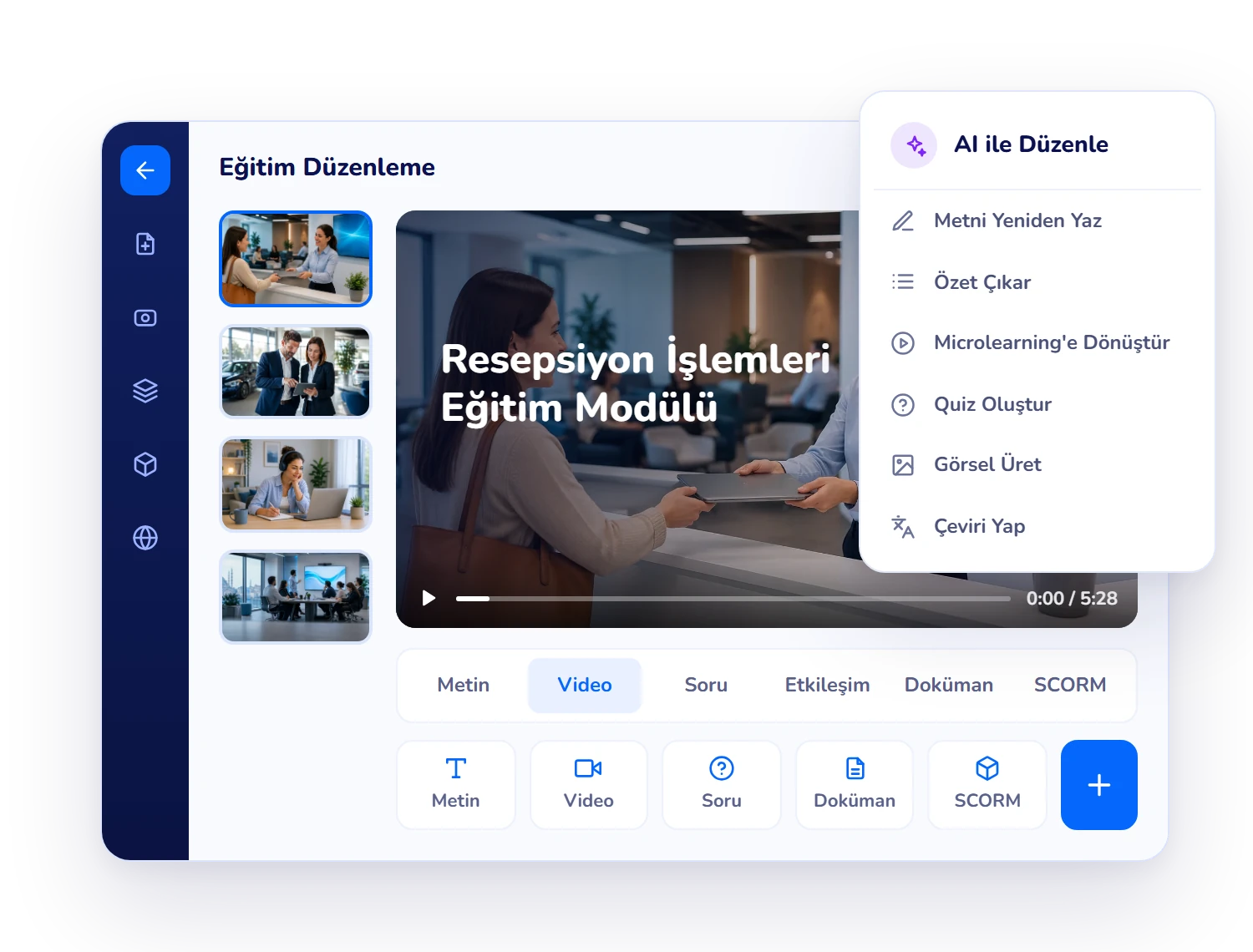Add a Soru question block
This screenshot has height=952, width=1253.
point(722,785)
